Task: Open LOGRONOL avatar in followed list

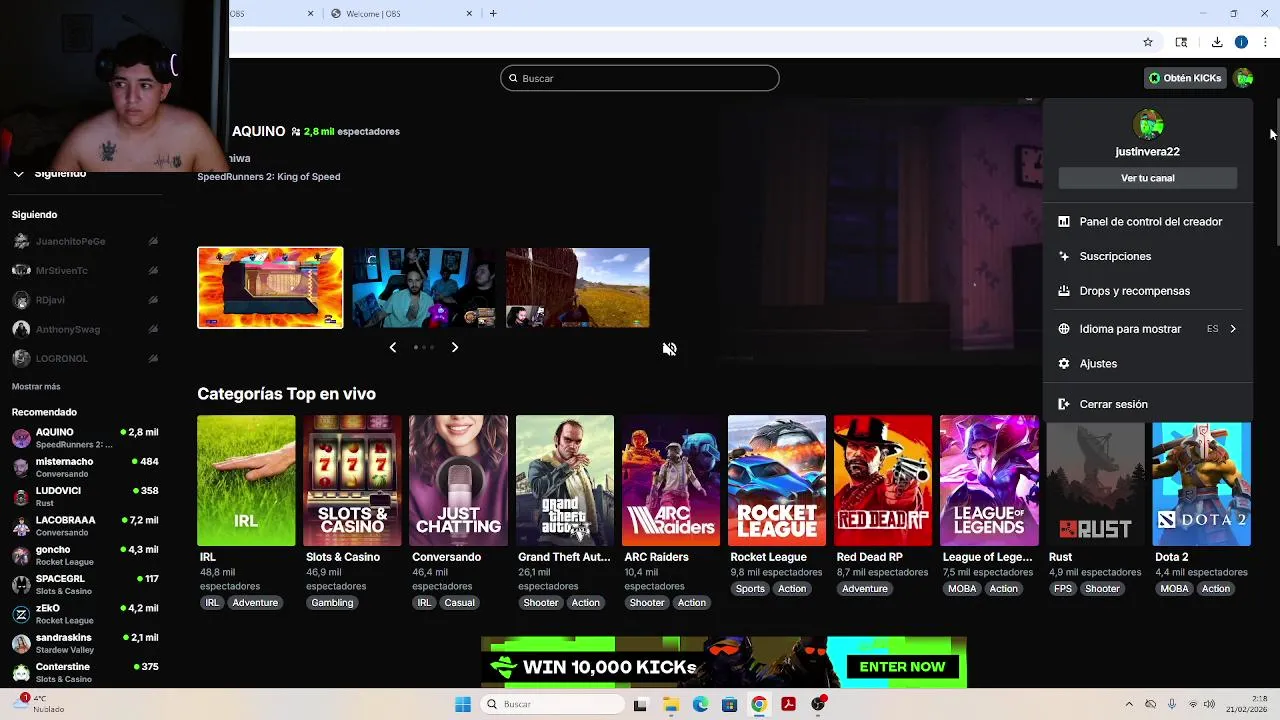Action: [21, 358]
